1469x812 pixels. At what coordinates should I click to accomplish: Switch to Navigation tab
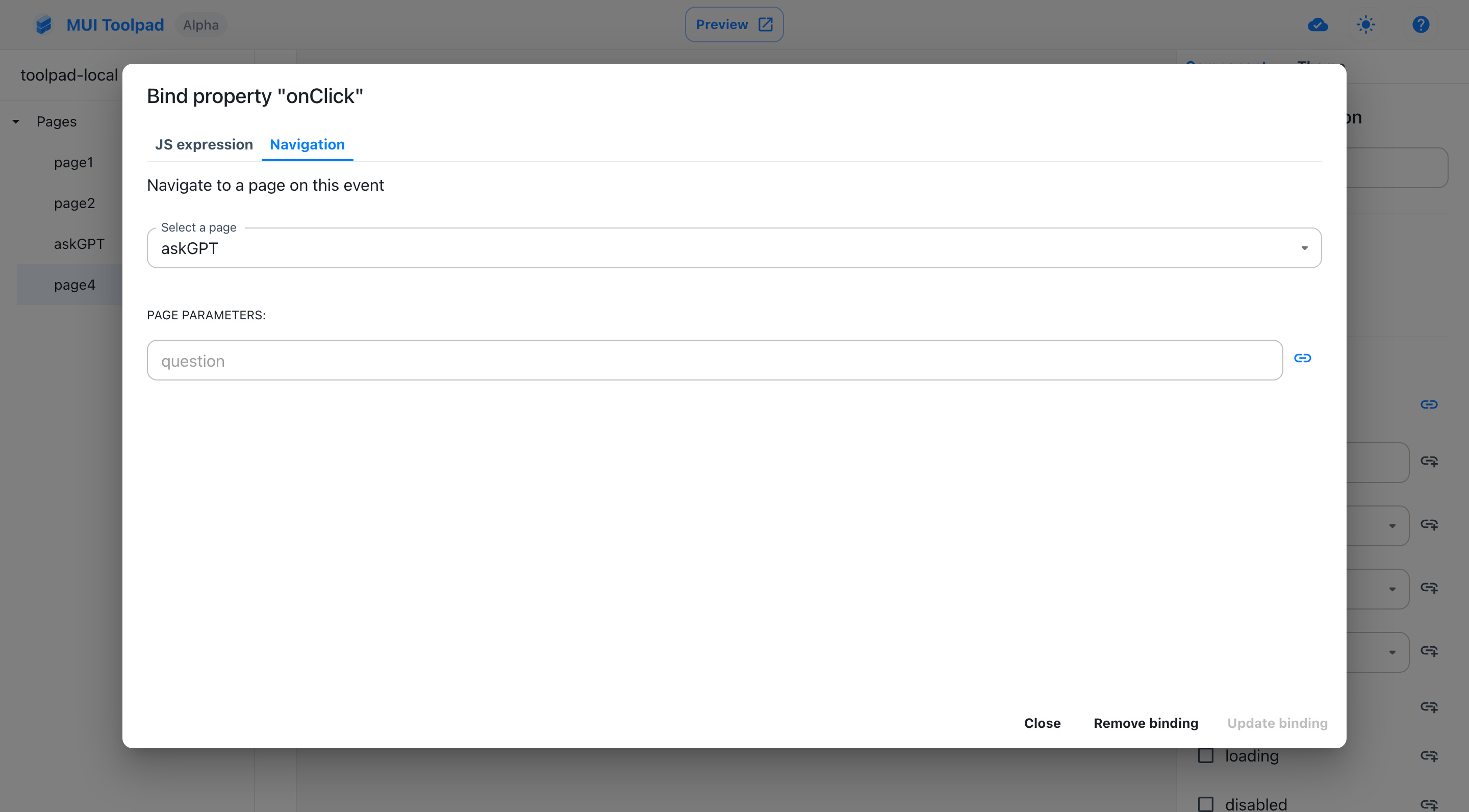pyautogui.click(x=307, y=144)
